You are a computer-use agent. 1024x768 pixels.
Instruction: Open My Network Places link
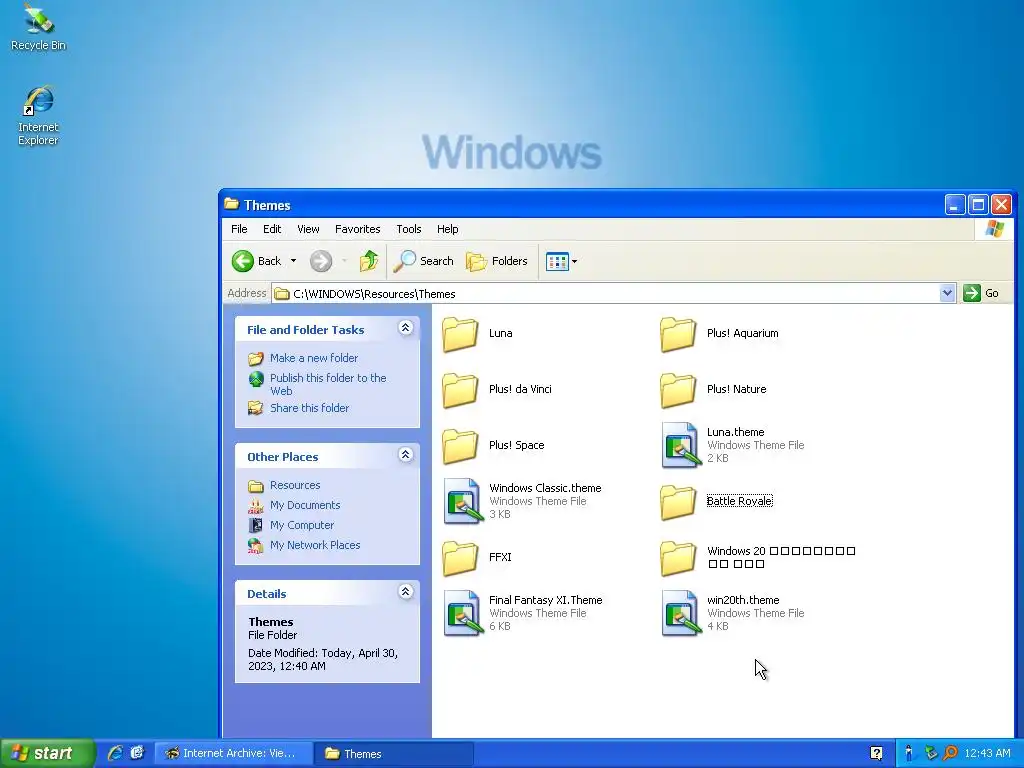tap(315, 545)
